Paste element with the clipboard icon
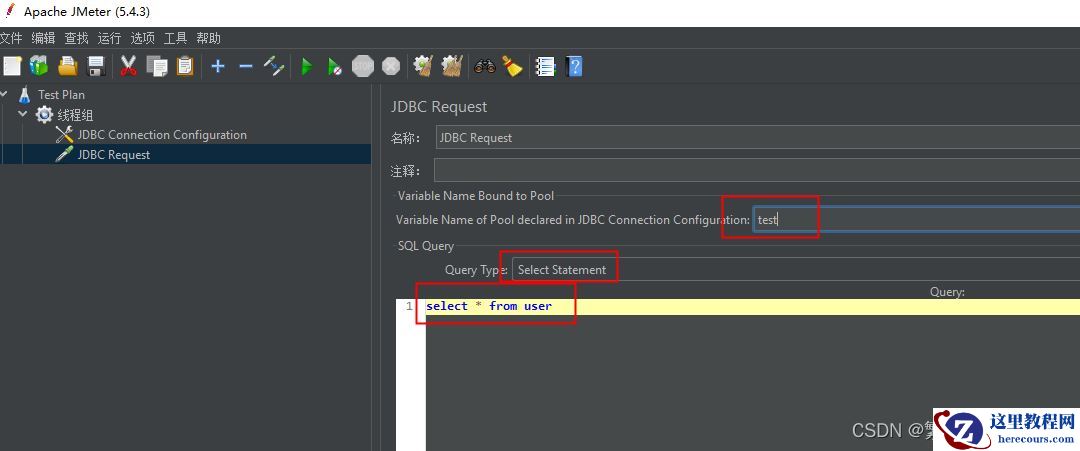Image resolution: width=1080 pixels, height=451 pixels. coord(185,66)
